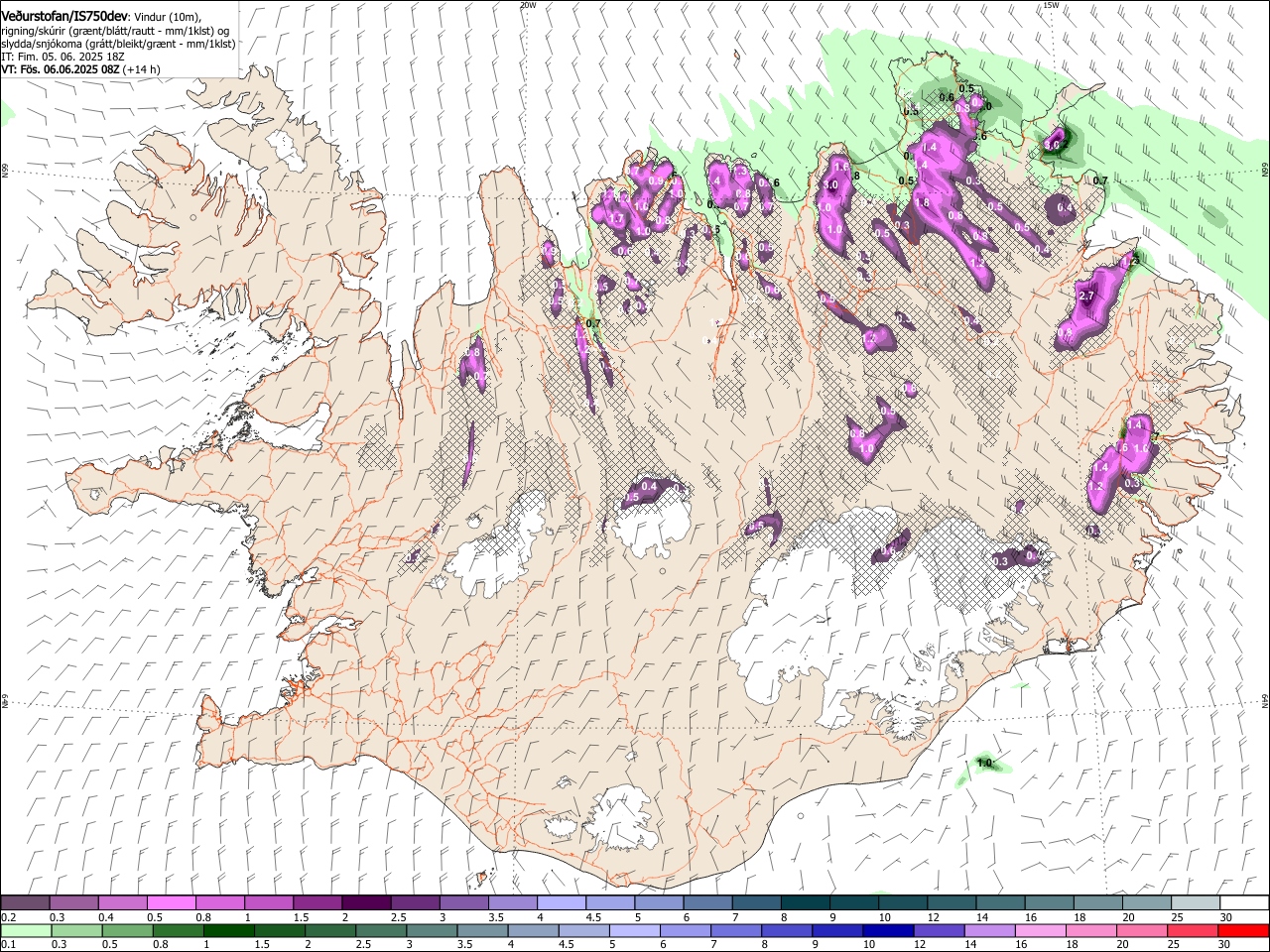Click the '0.2' value label under upper legend
This screenshot has width=1270, height=952.
(x=9, y=917)
